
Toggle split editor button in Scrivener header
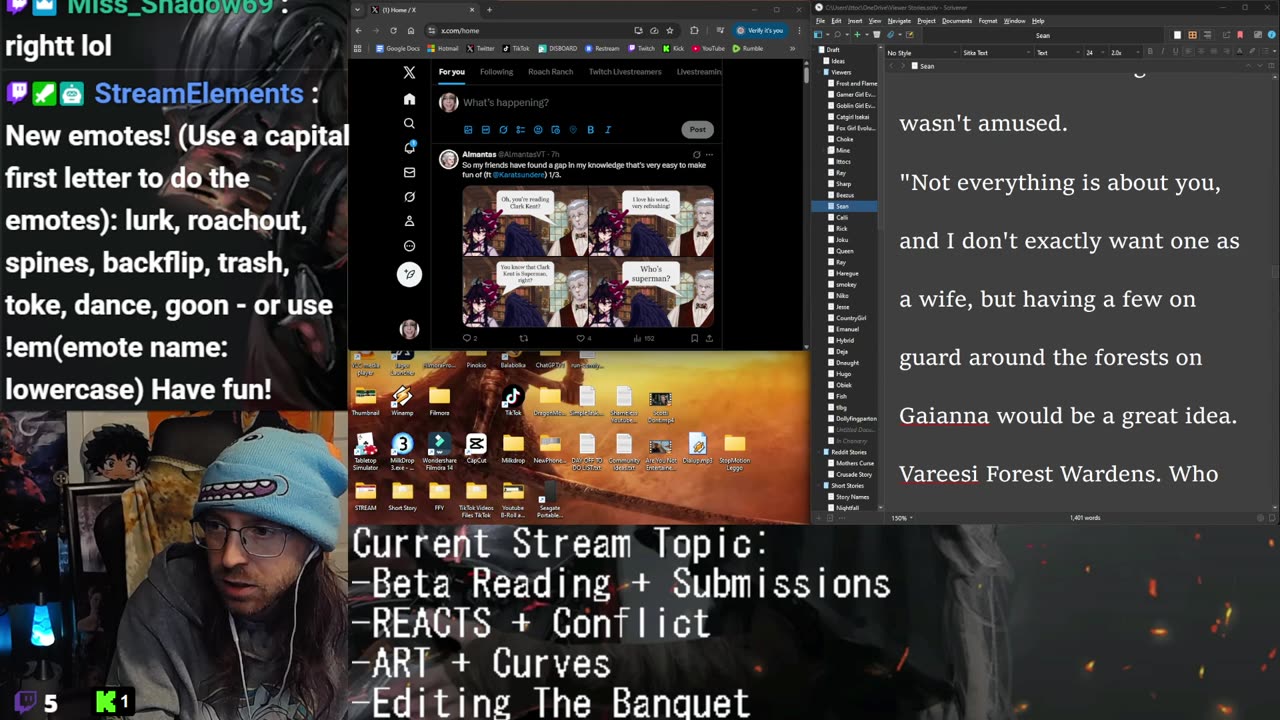[1273, 66]
